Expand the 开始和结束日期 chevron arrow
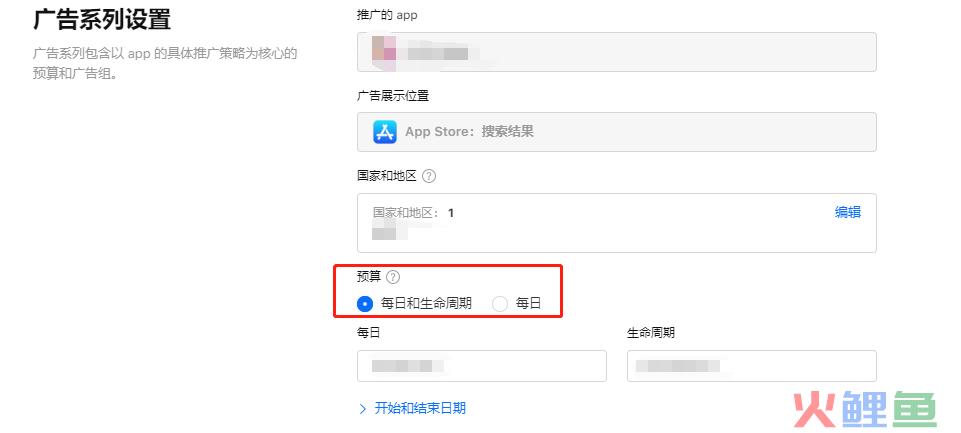 (363, 409)
